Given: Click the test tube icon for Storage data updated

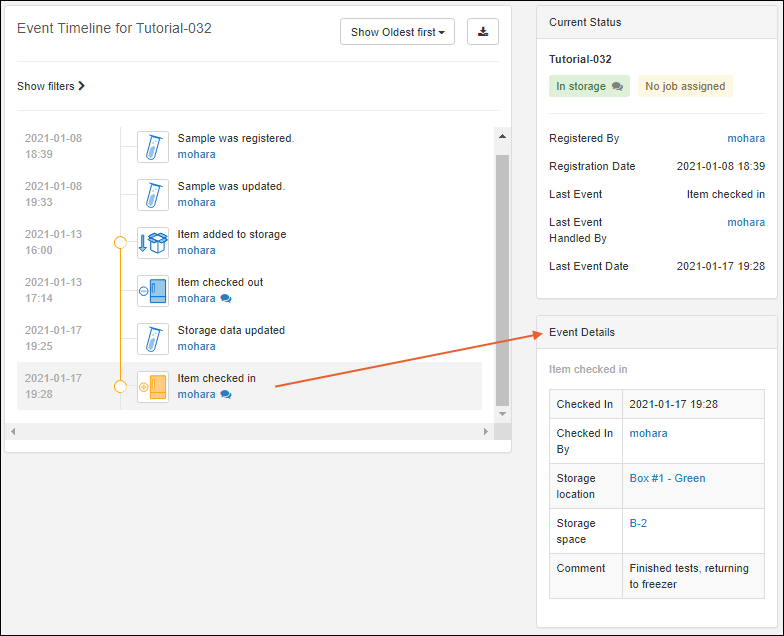Looking at the screenshot, I should click(153, 339).
